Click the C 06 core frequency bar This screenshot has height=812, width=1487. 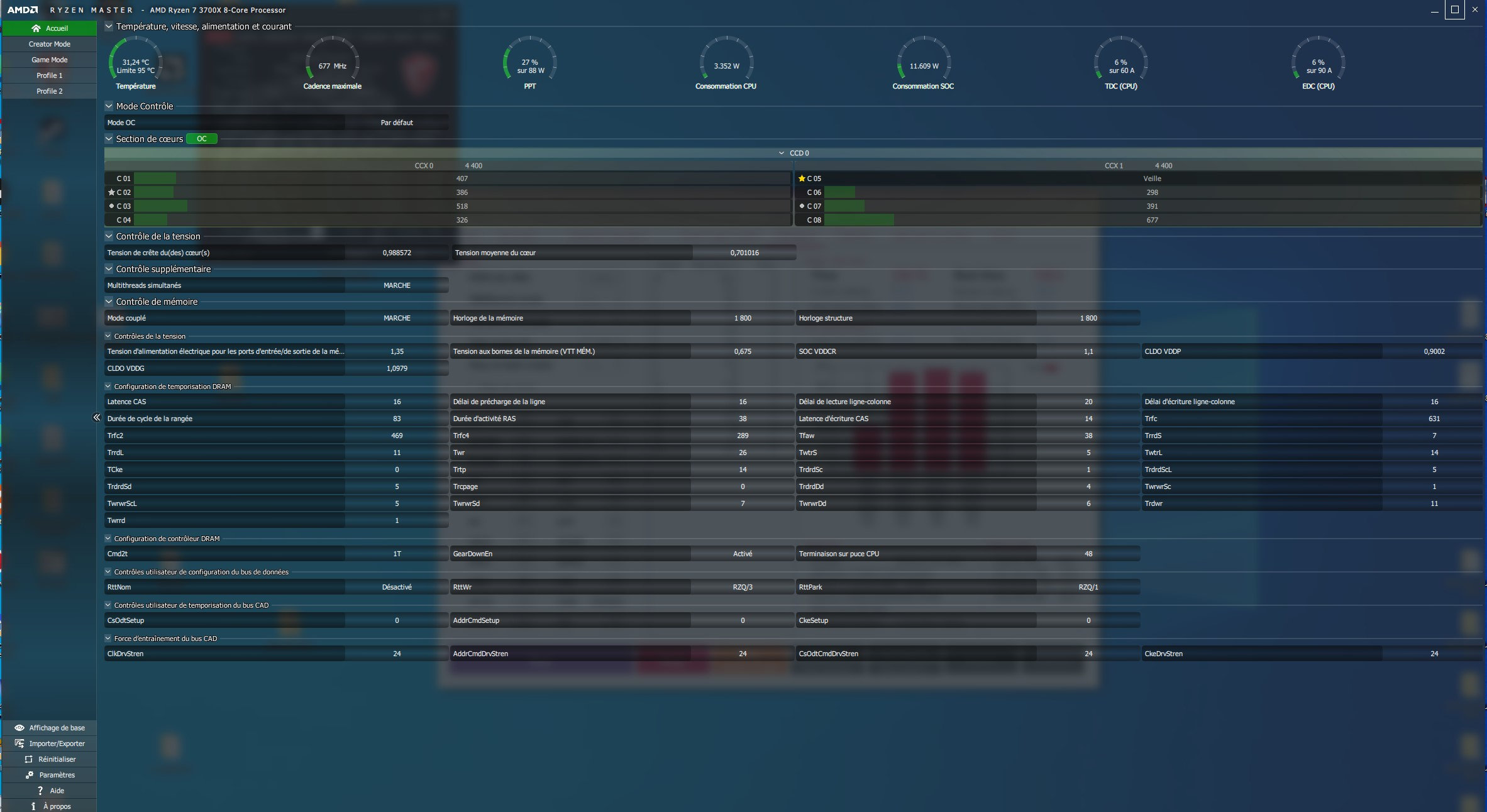click(x=1152, y=192)
